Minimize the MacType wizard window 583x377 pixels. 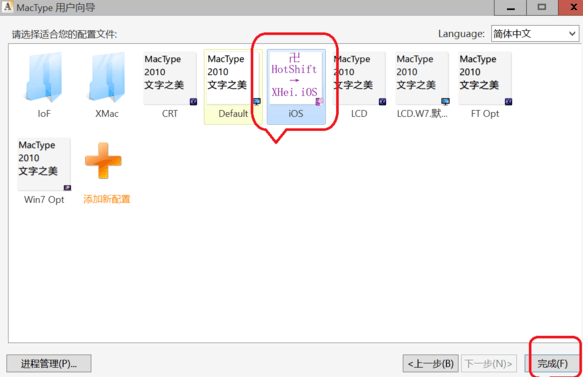click(x=510, y=7)
